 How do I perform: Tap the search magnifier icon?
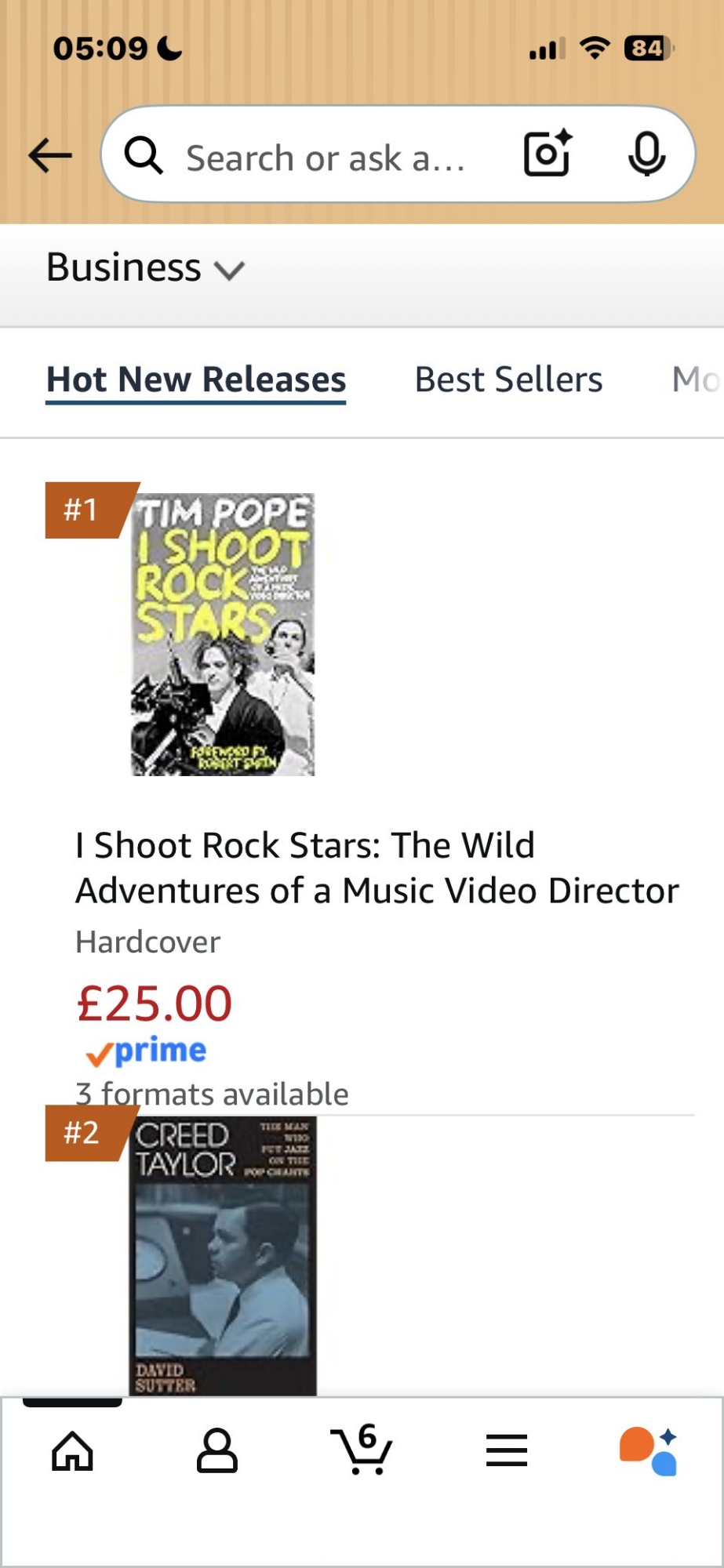point(144,155)
